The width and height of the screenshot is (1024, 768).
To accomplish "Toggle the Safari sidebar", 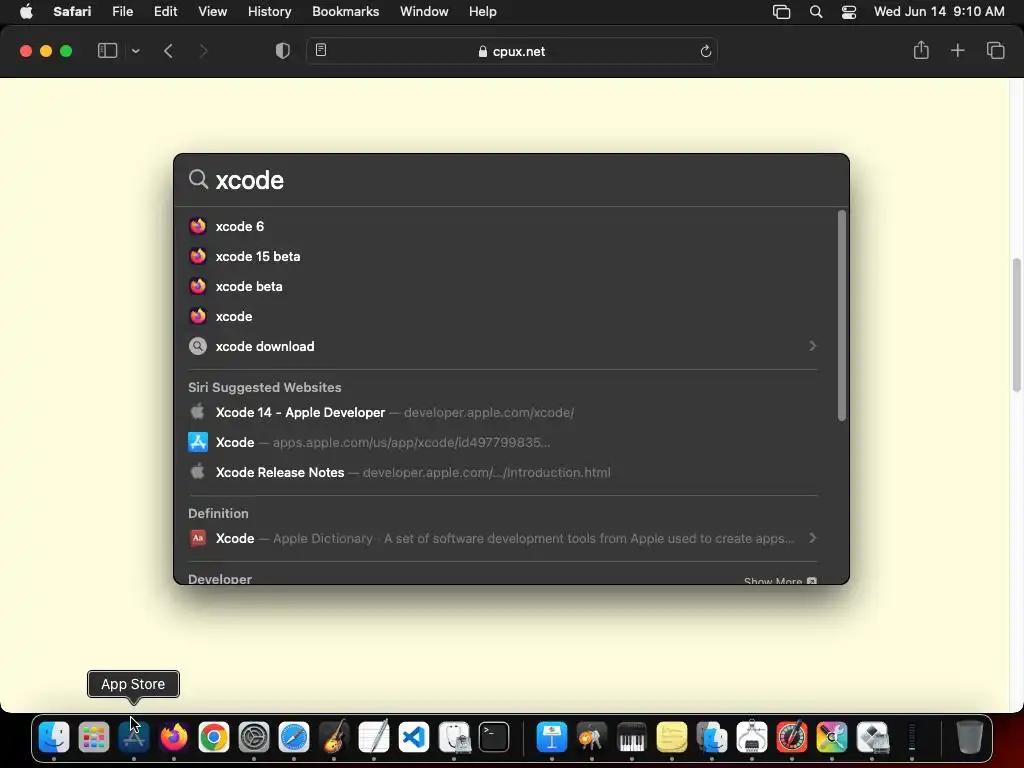I will point(107,51).
